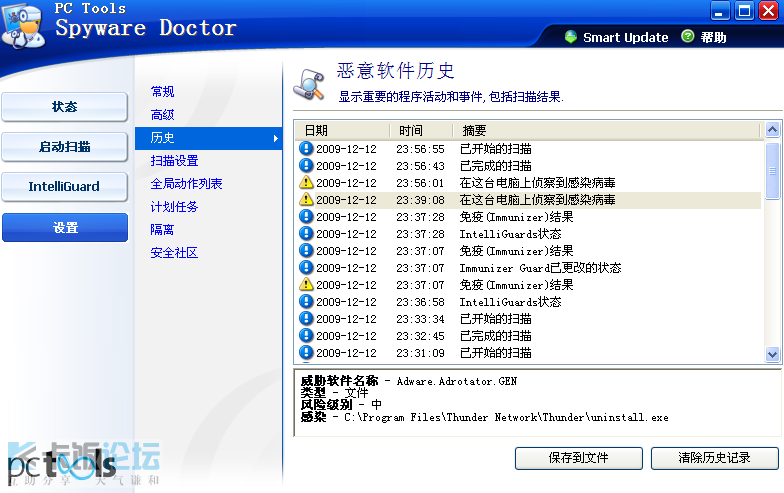Click warning icon of 23:37:07 Immunizer result row
The height and width of the screenshot is (493, 784).
(306, 284)
